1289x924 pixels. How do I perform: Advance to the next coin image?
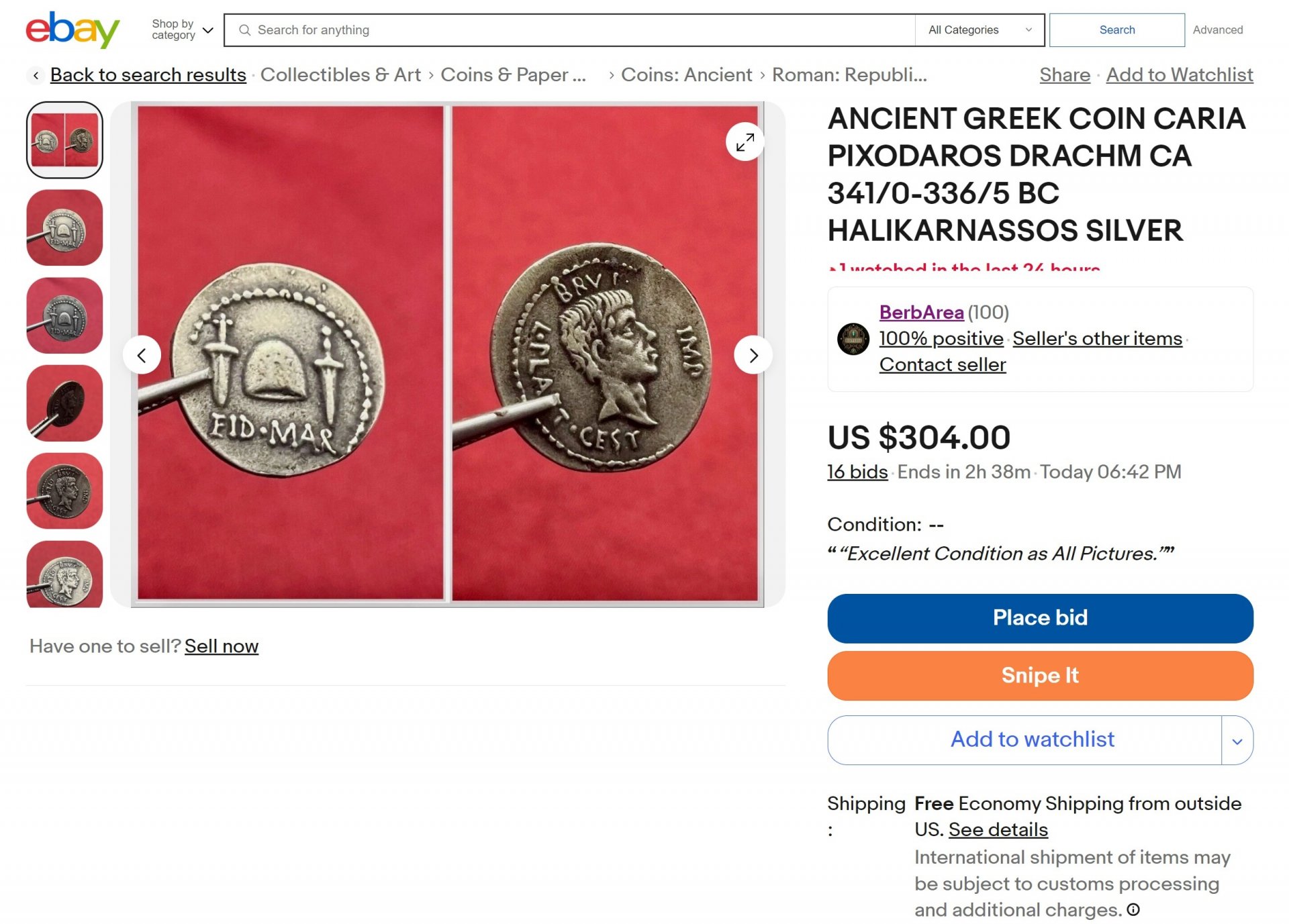tap(753, 355)
